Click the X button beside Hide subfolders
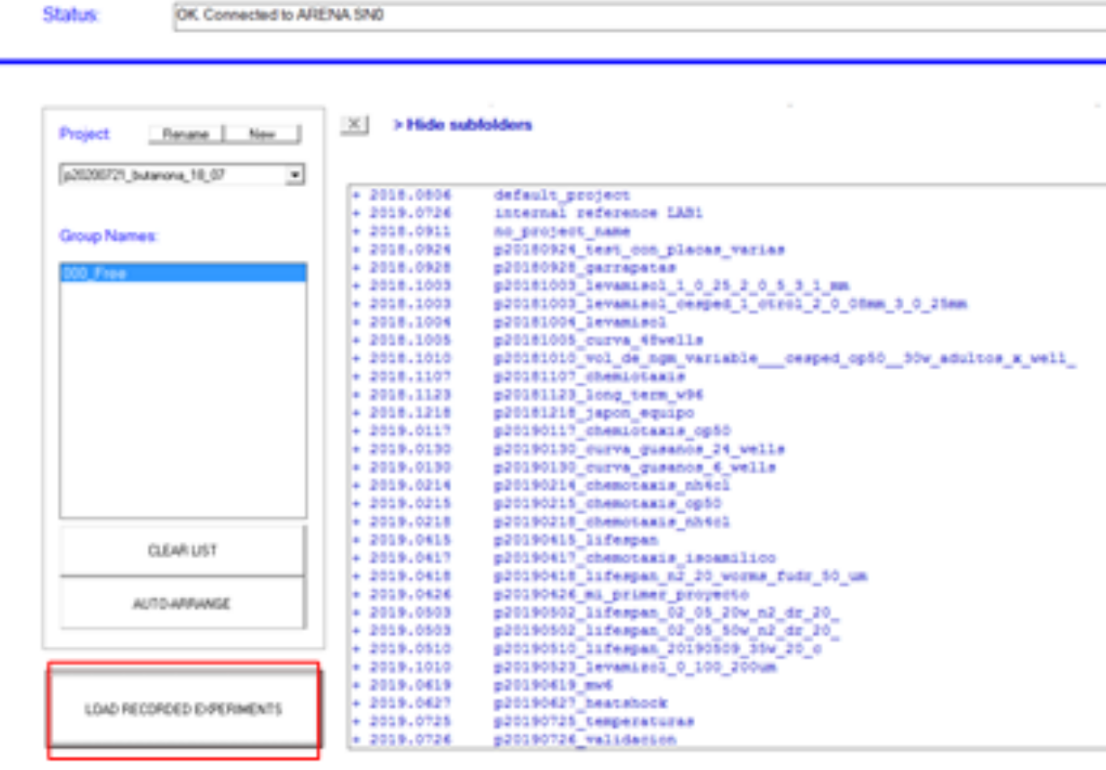This screenshot has height=770, width=1106. pos(354,125)
